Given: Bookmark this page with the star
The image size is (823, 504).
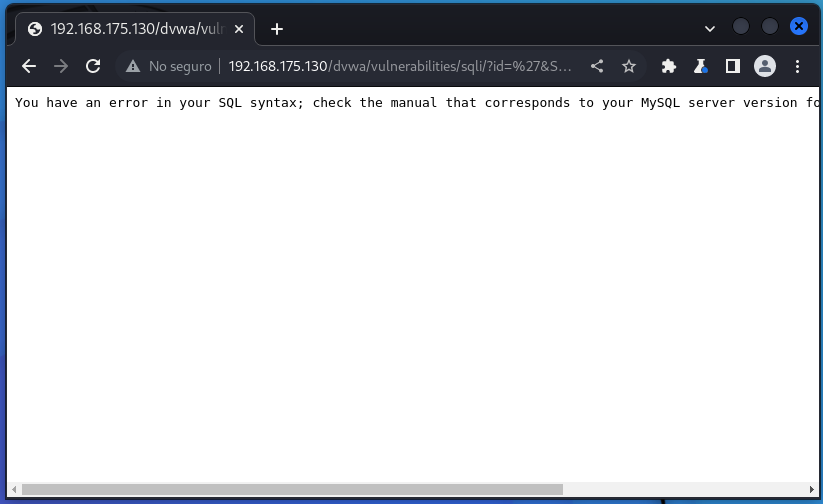Looking at the screenshot, I should pos(629,66).
